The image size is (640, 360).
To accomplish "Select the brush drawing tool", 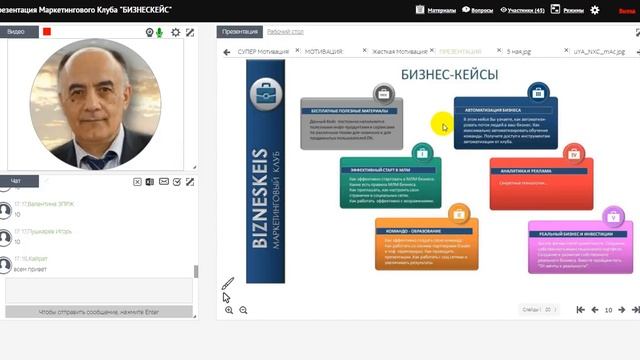I will click(228, 283).
